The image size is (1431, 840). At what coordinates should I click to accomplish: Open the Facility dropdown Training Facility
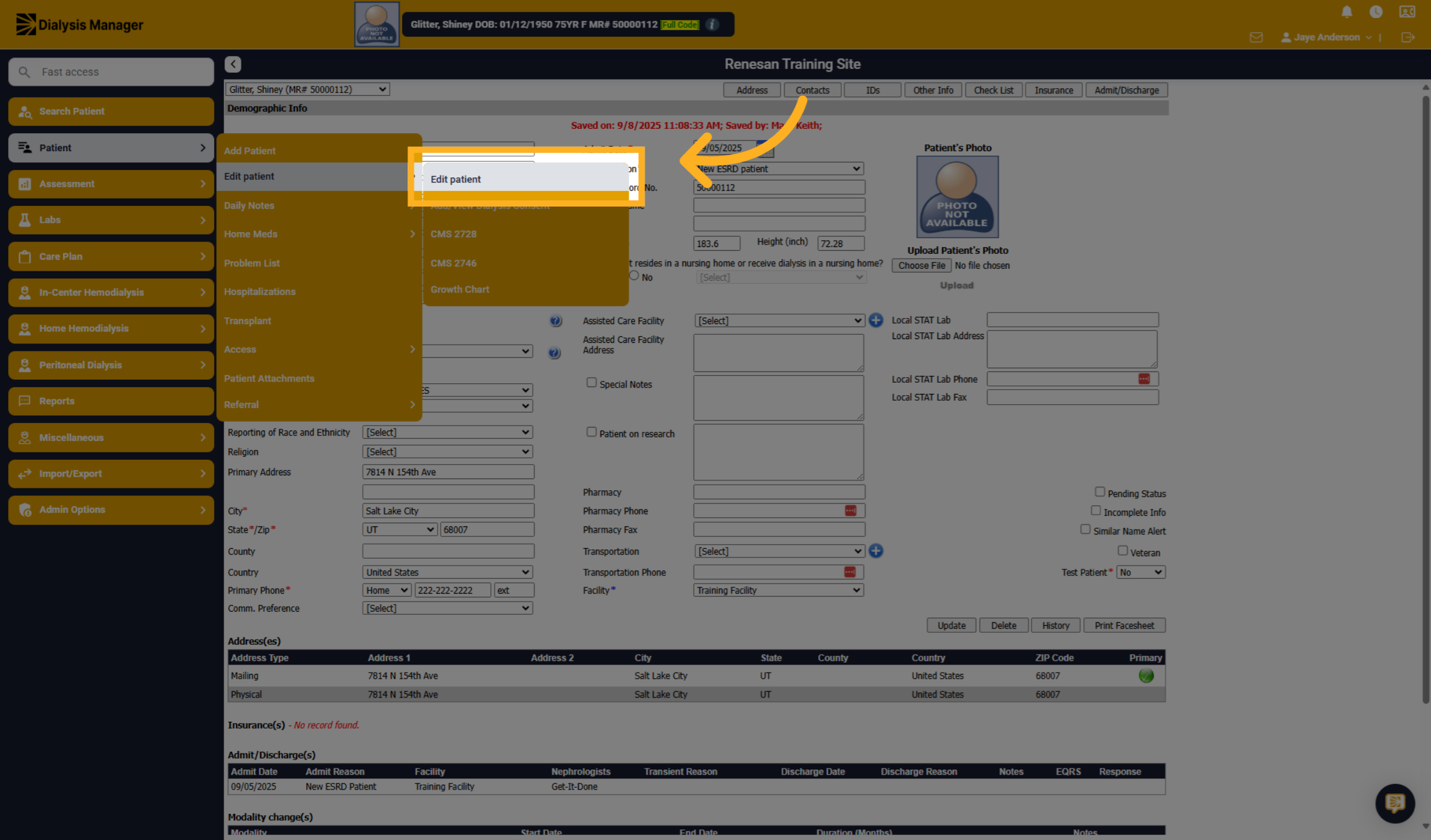pos(778,590)
